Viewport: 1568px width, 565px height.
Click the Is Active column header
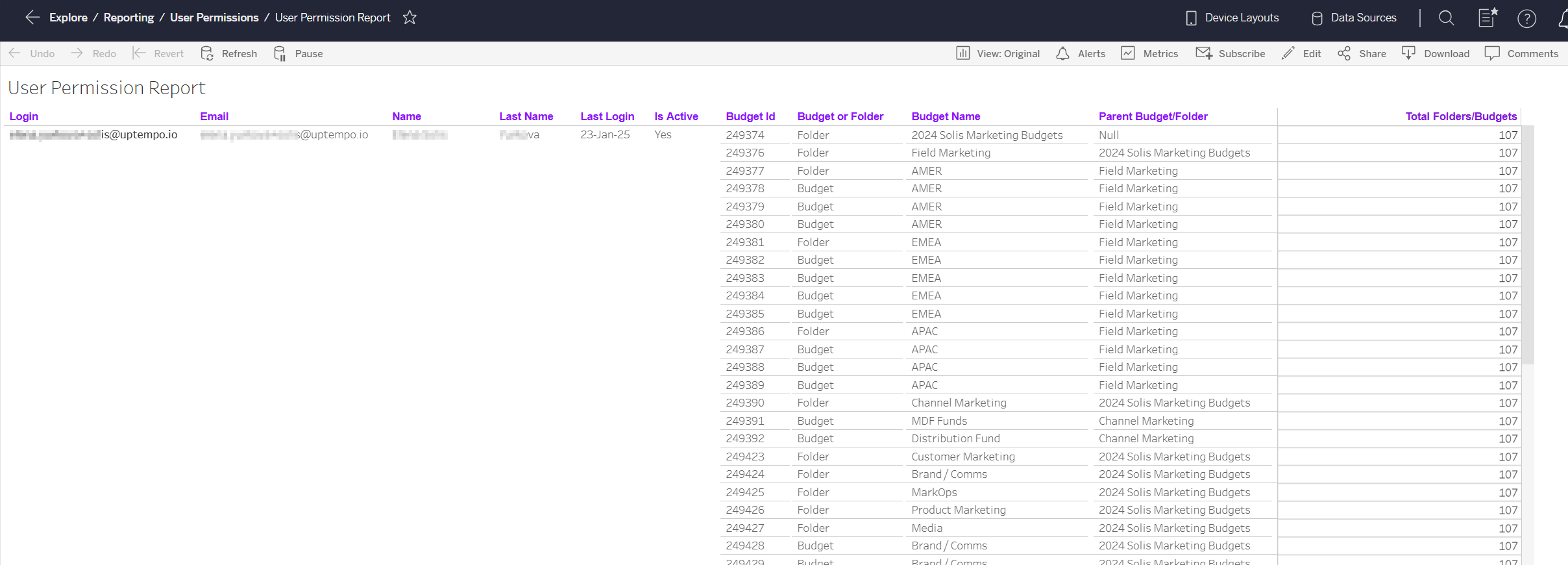point(676,116)
